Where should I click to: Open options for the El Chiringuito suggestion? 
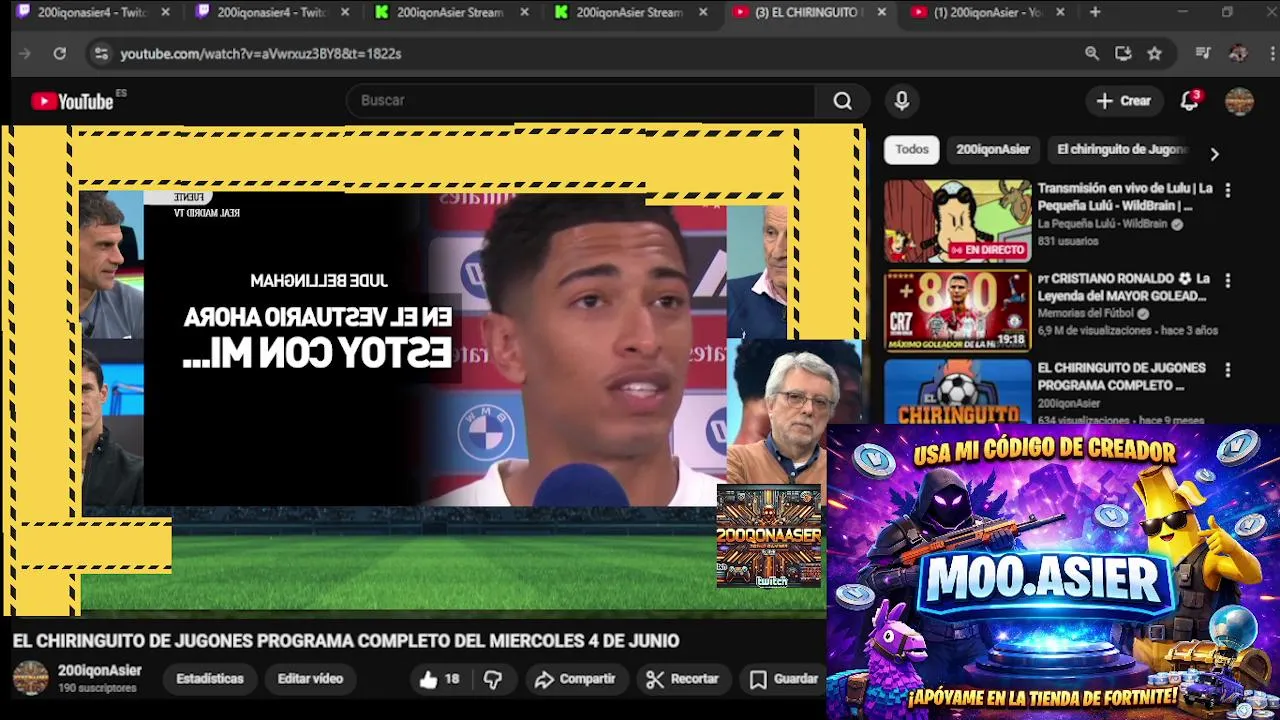coord(1228,370)
